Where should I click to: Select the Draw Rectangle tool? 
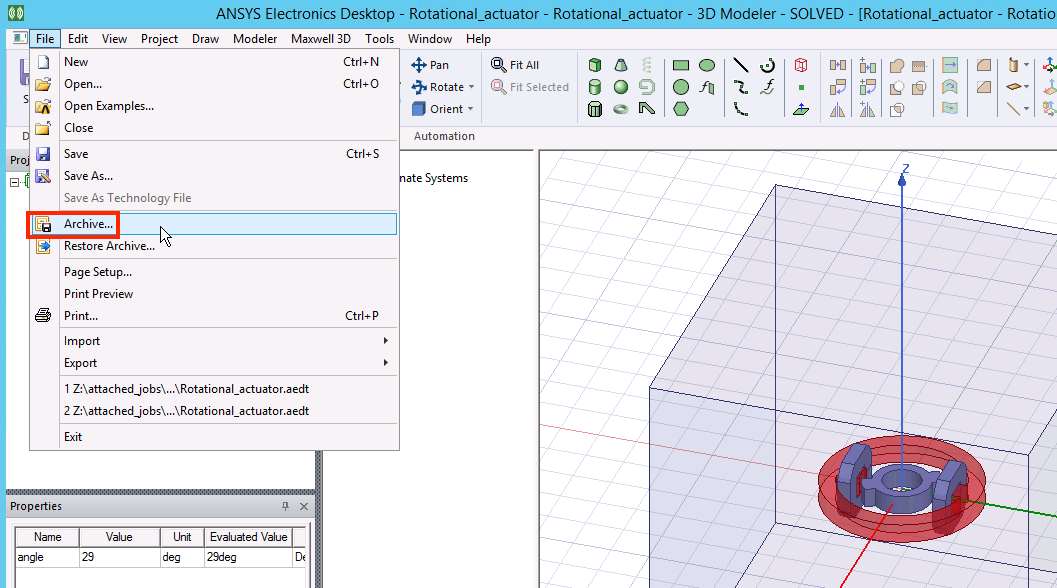tap(681, 65)
